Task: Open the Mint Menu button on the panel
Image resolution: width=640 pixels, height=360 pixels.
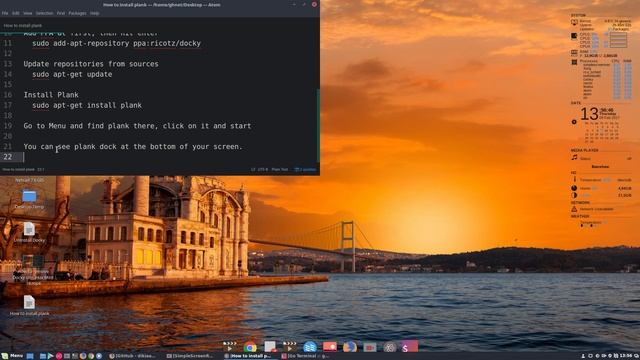Action: pyautogui.click(x=12, y=356)
